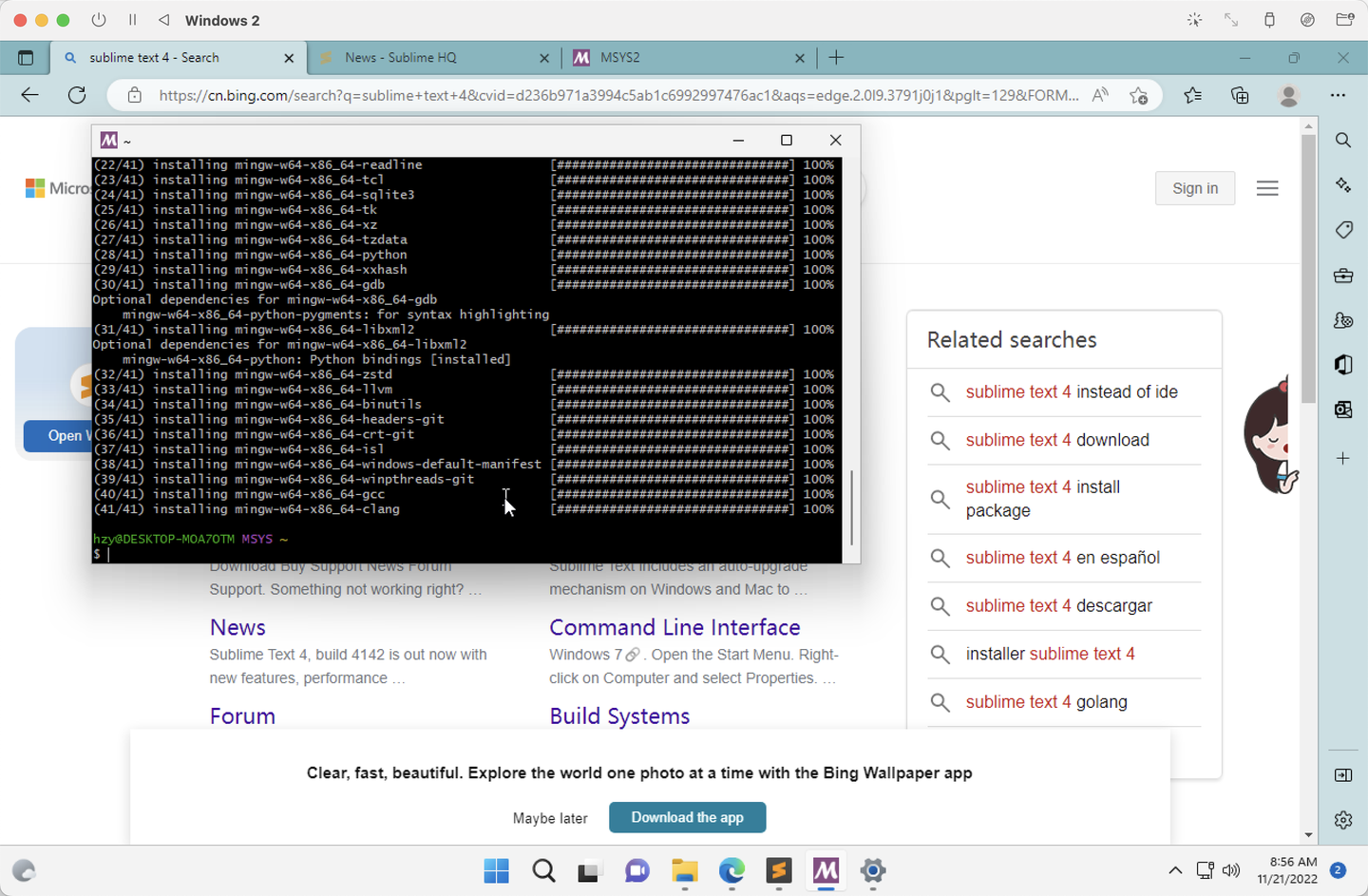The image size is (1368, 896).
Task: Open Games panel in the Edge sidebar
Action: [x=1343, y=320]
